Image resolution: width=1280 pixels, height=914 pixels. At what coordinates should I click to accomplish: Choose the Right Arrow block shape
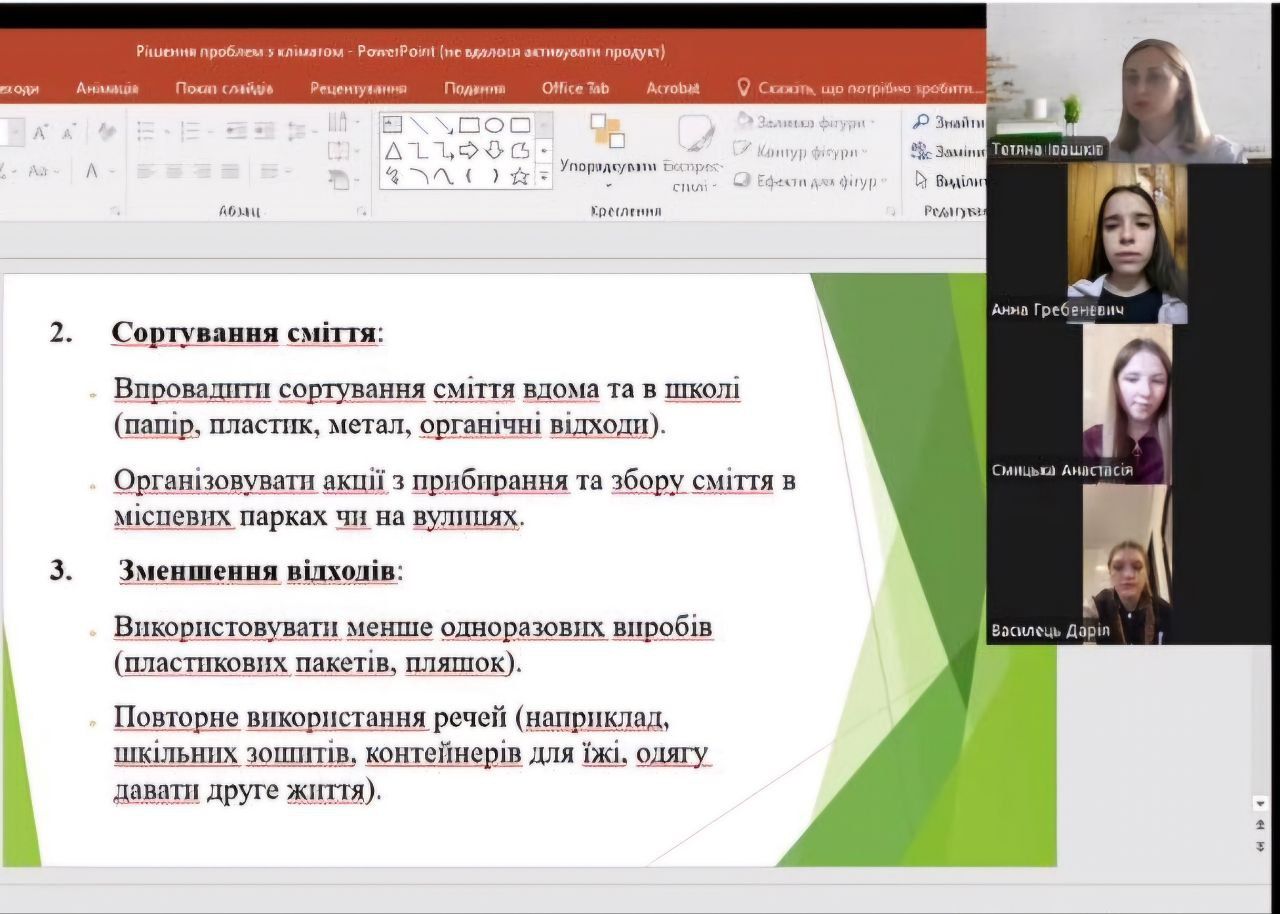pos(469,151)
